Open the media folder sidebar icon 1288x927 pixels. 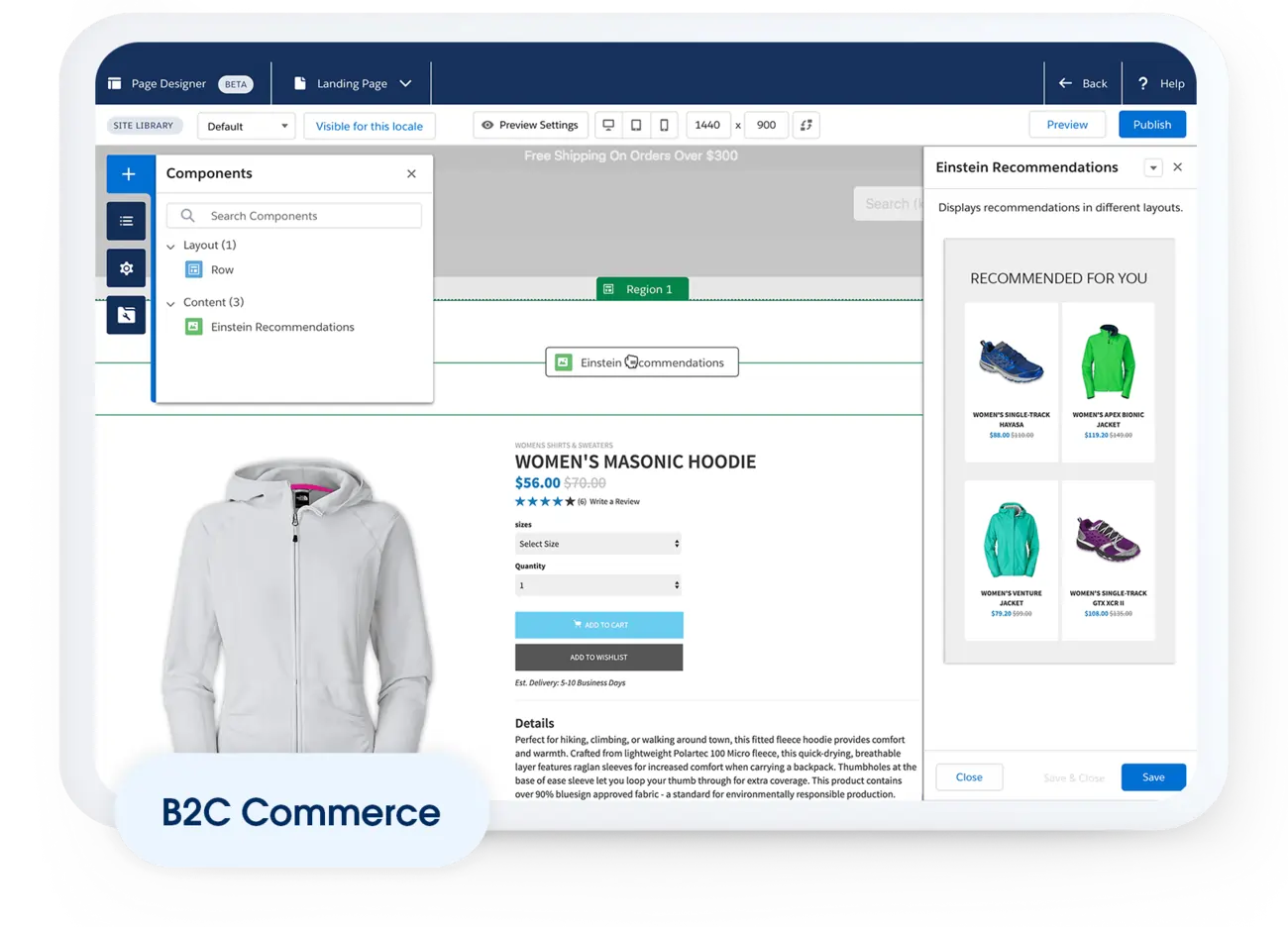click(127, 315)
